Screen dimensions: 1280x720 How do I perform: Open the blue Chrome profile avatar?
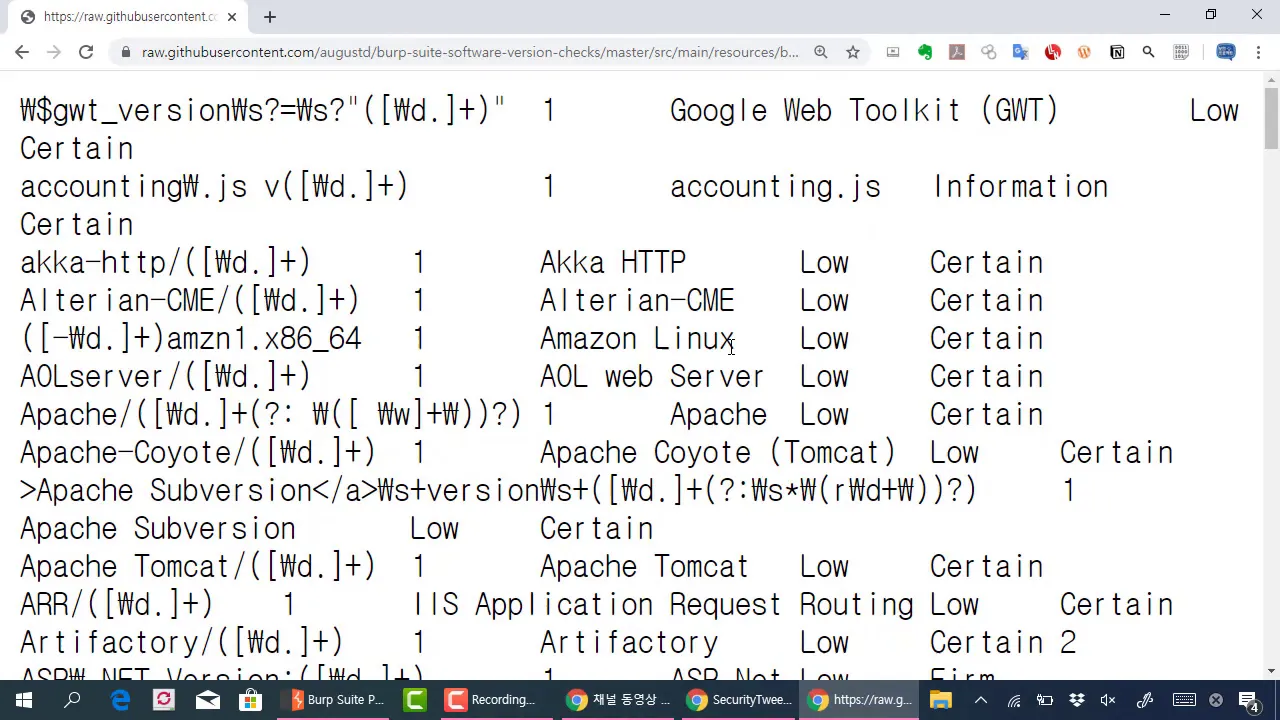coord(1226,52)
